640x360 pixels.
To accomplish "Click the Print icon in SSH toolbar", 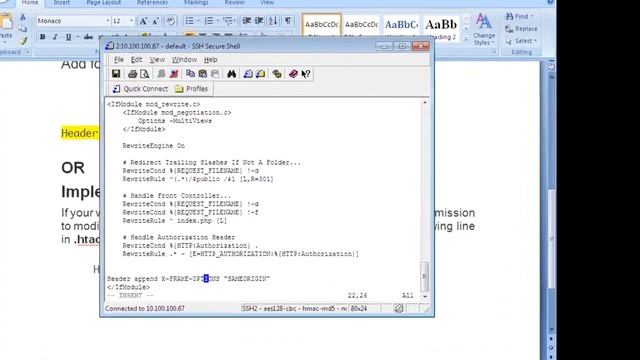I will pos(132,74).
